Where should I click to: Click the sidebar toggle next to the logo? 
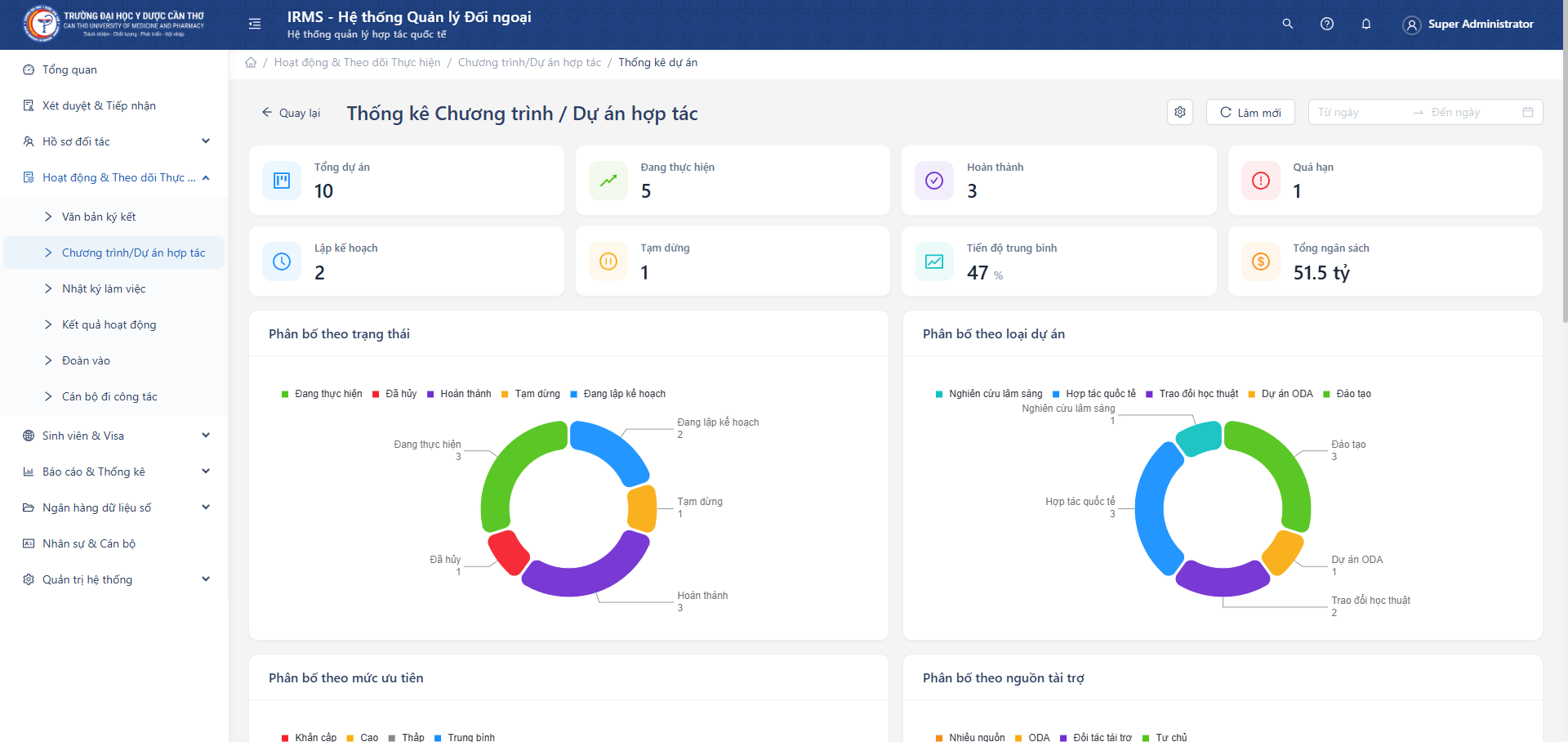pos(254,25)
